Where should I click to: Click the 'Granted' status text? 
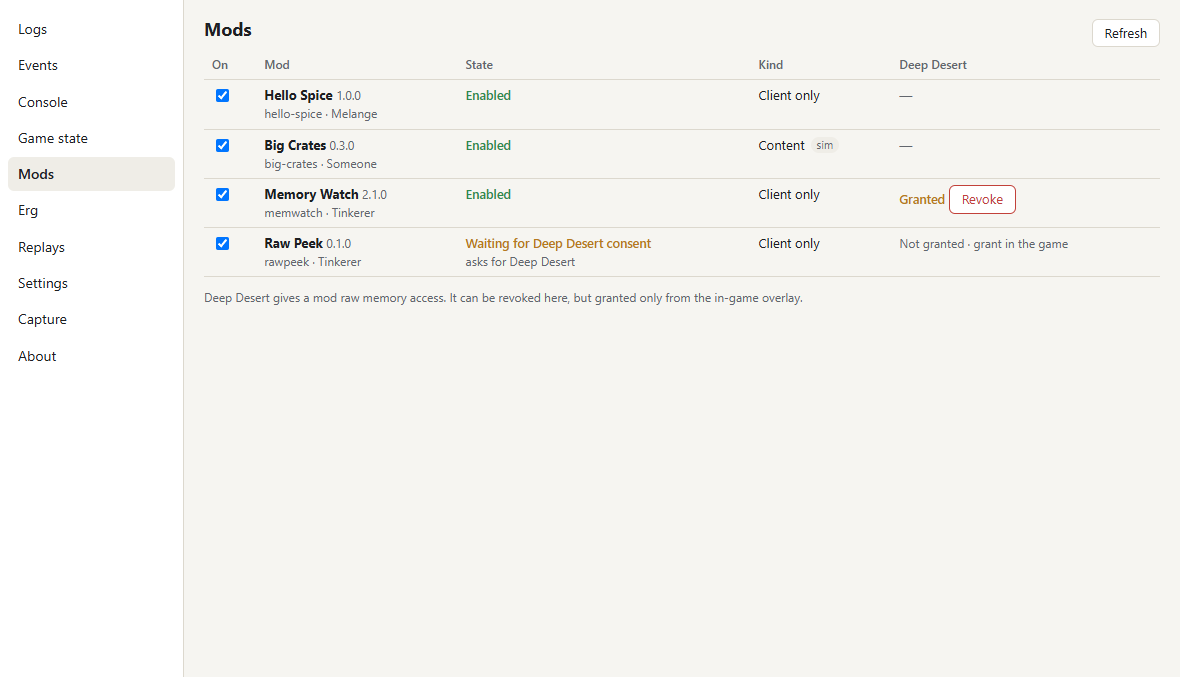tap(922, 199)
